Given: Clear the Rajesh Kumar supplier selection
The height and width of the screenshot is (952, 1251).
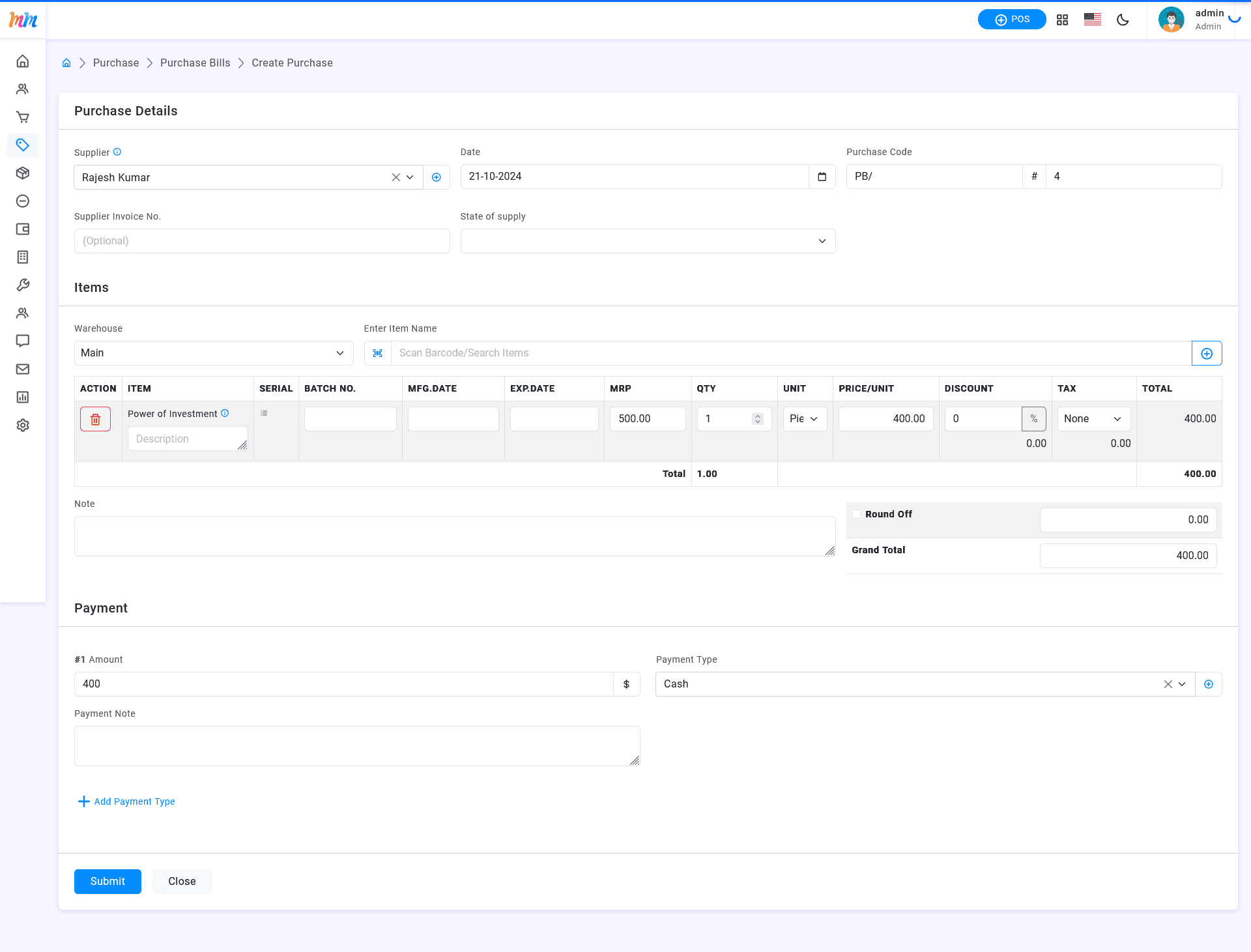Looking at the screenshot, I should [395, 177].
